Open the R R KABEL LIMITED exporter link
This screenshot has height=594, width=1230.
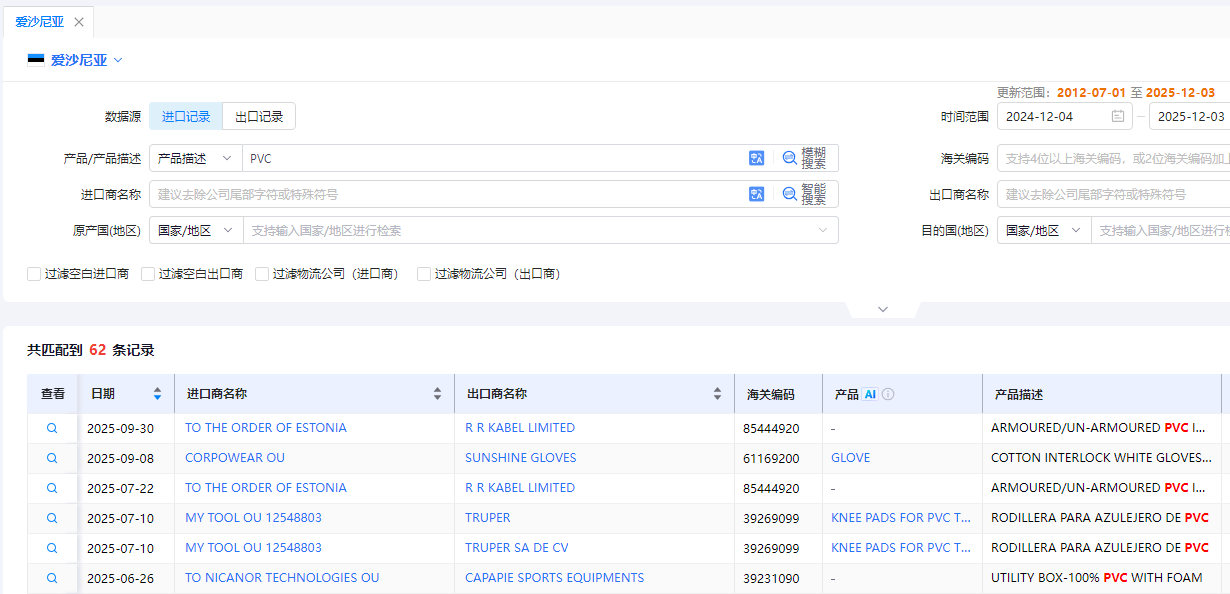pos(519,428)
